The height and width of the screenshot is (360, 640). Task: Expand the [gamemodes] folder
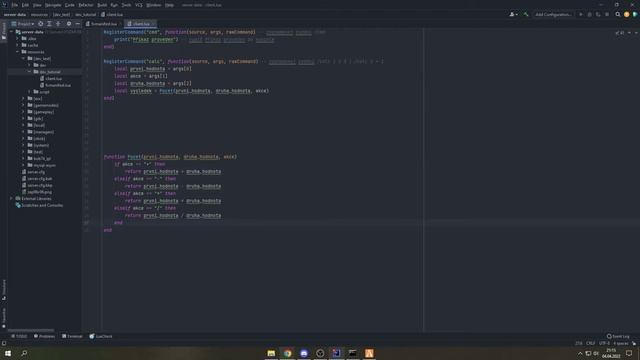[23, 105]
